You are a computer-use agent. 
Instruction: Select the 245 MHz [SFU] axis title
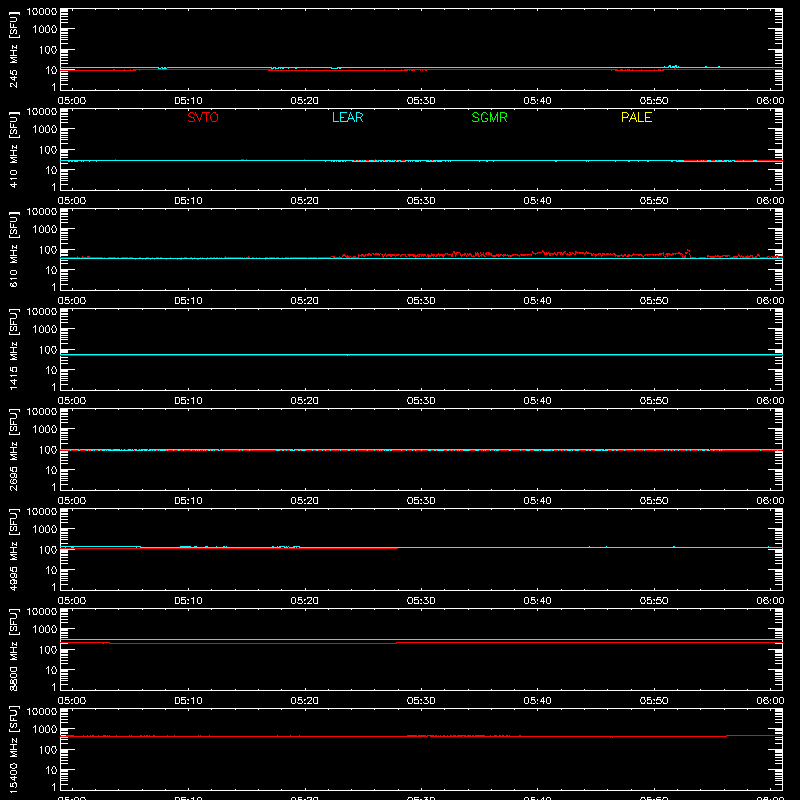coord(14,49)
